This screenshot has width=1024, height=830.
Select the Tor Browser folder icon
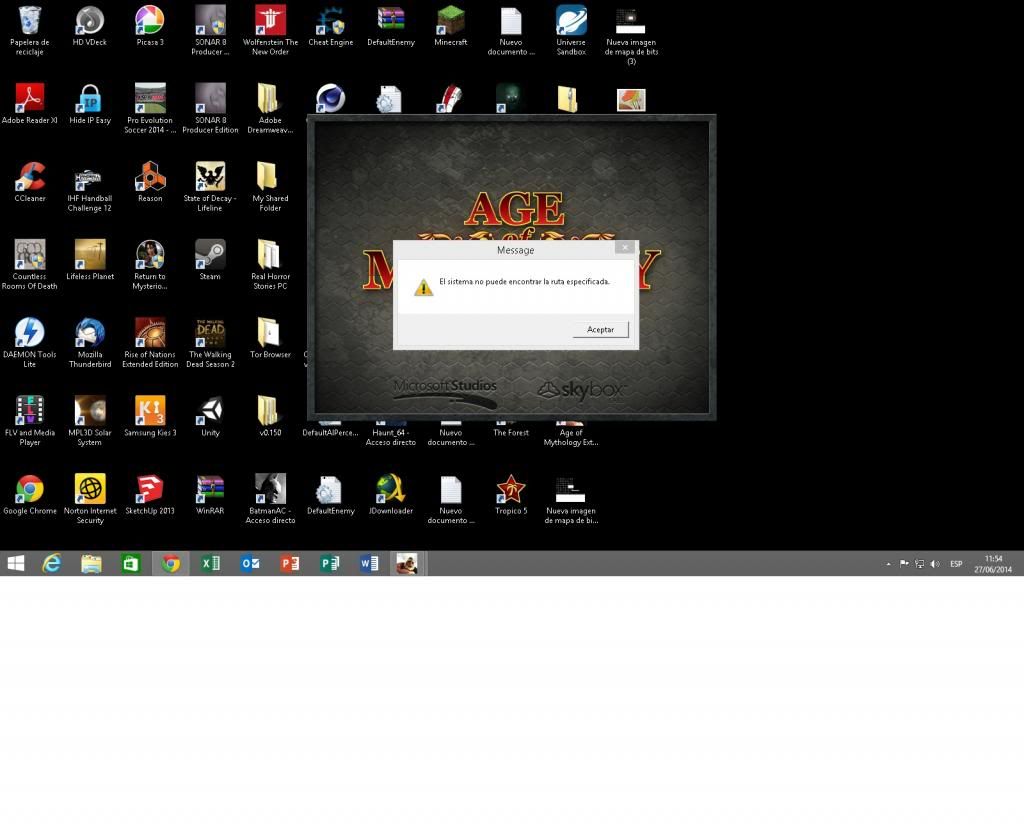(270, 339)
